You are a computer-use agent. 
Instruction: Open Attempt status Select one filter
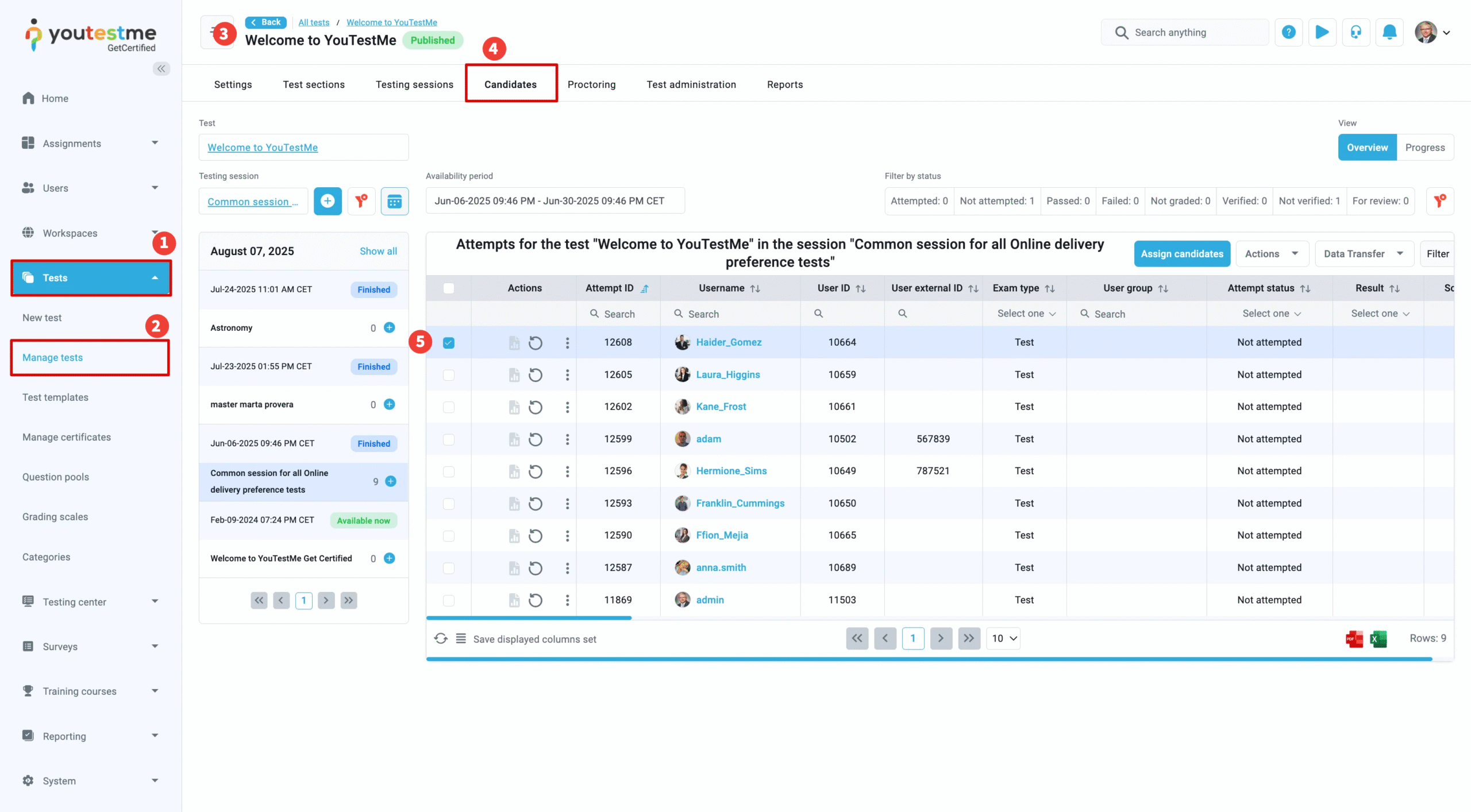(1271, 314)
